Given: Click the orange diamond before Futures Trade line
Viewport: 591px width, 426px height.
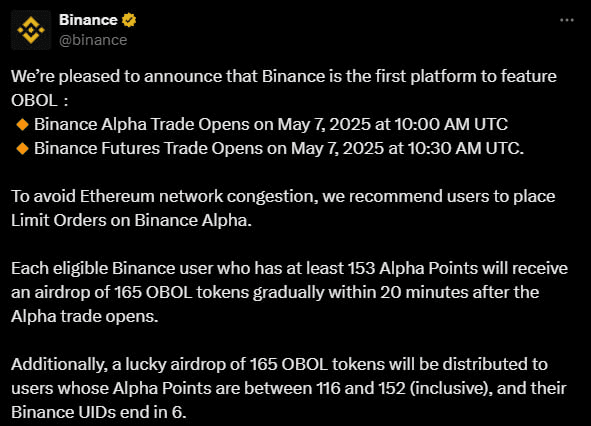Looking at the screenshot, I should pyautogui.click(x=23, y=149).
